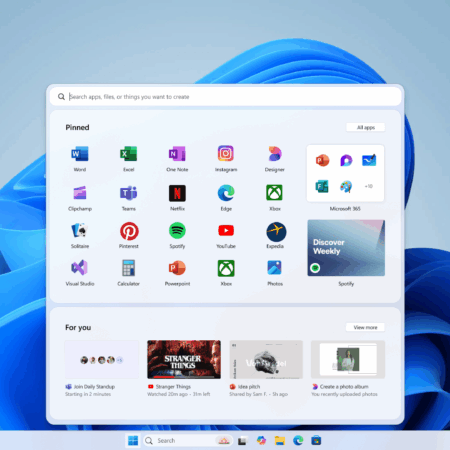This screenshot has width=450, height=450.
Task: Open Edge from the Pinned grid
Action: coord(226,193)
